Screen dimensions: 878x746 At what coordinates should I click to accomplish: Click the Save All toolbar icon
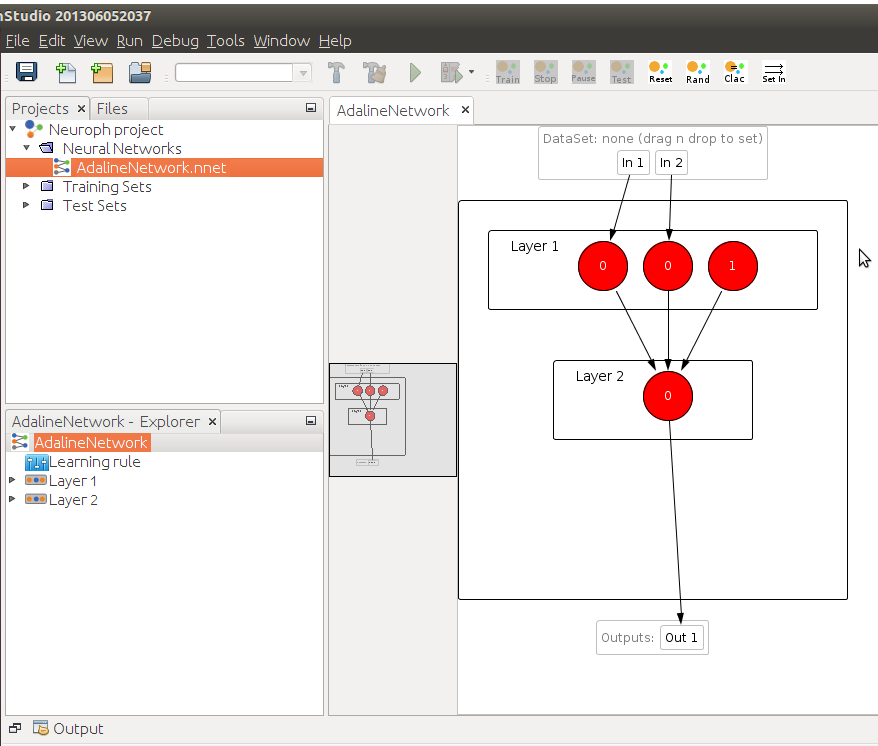(27, 72)
